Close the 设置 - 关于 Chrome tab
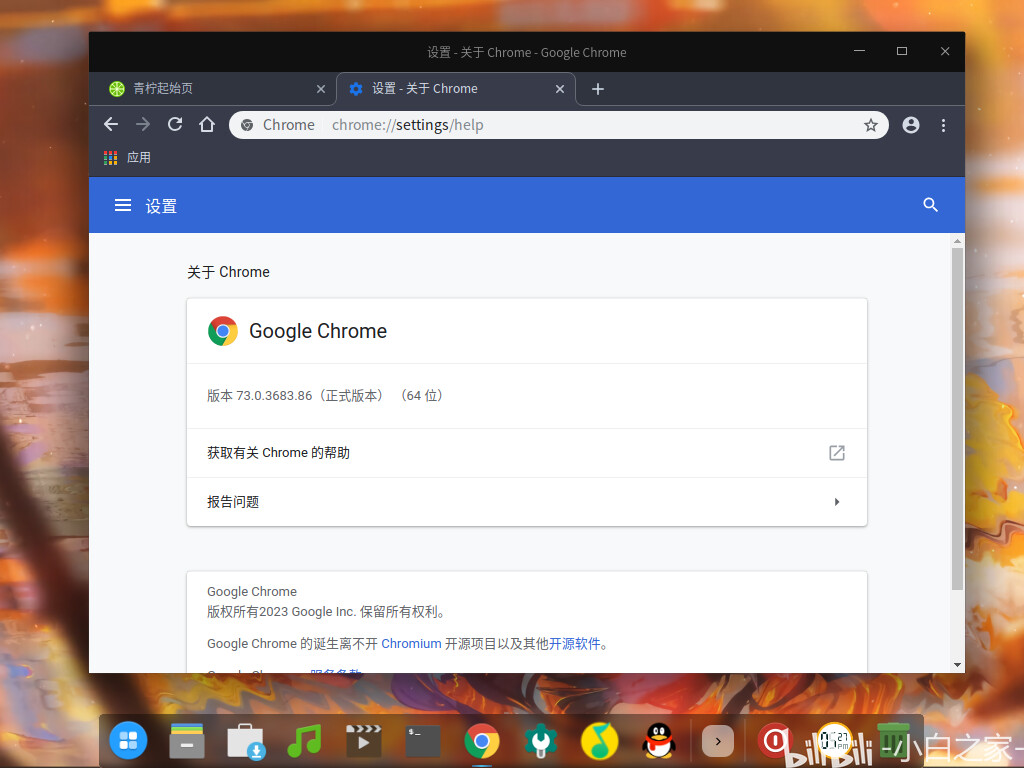The image size is (1024, 768). 560,89
